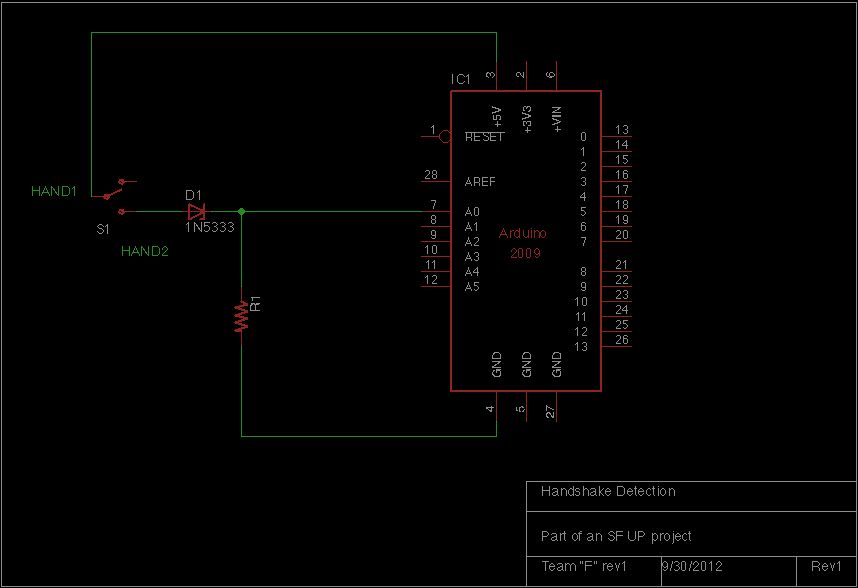Select the HAND1 net label
Screen dimensions: 858x588
54,191
